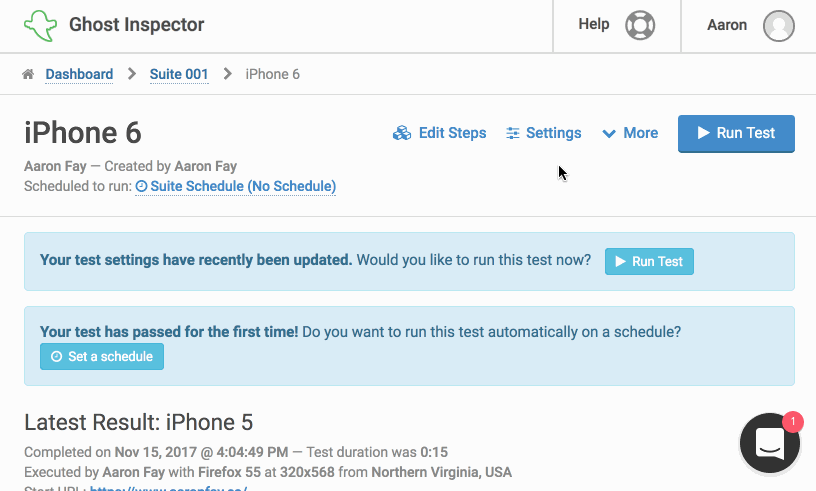Open the chat widget bubble

tap(770, 443)
